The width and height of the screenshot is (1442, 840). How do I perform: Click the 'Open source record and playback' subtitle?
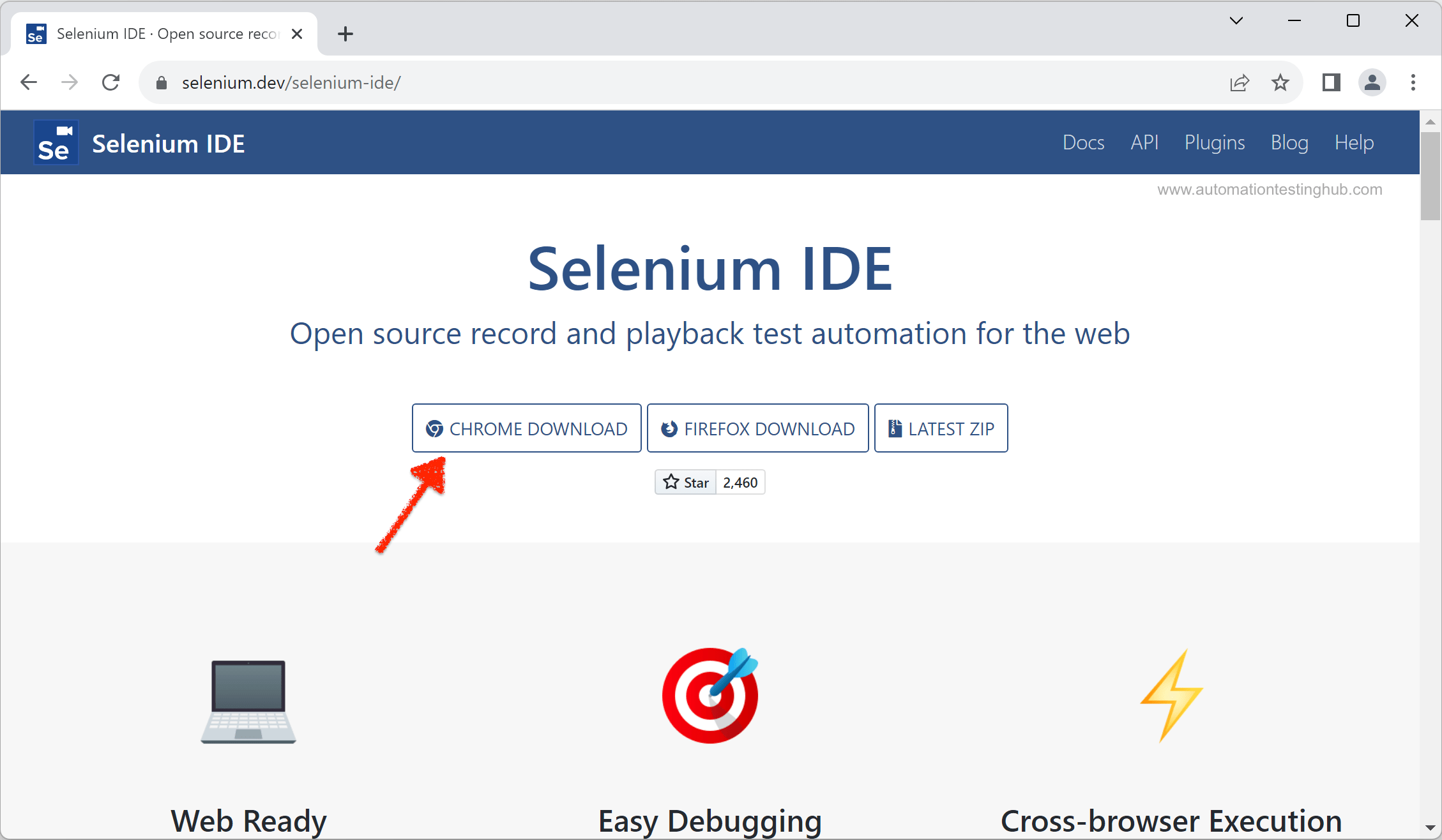coord(710,334)
